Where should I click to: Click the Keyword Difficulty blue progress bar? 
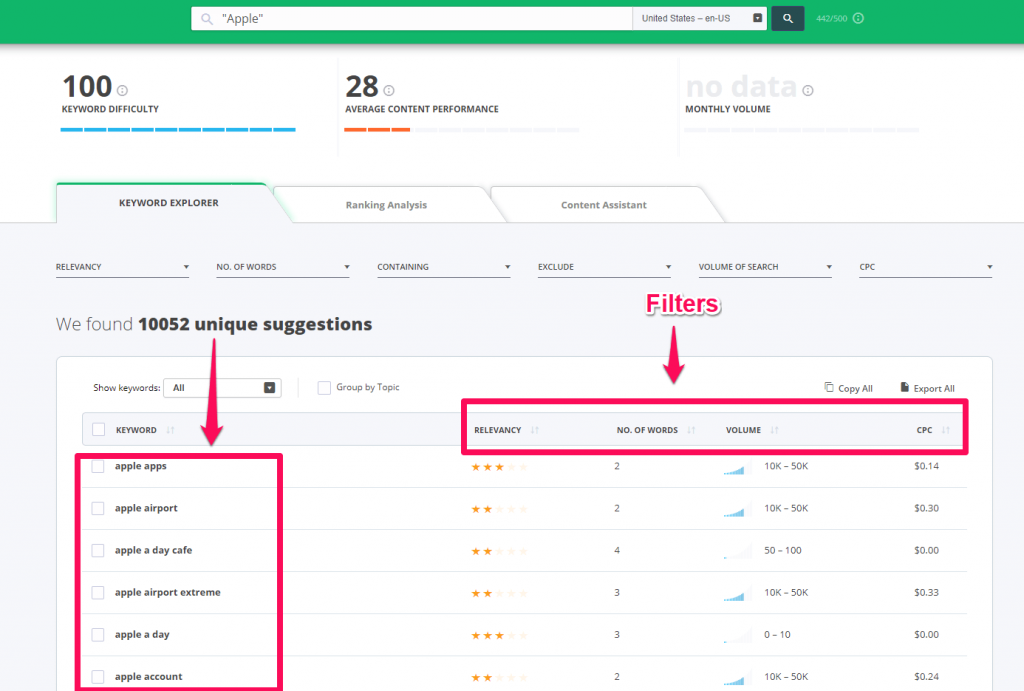(x=178, y=130)
